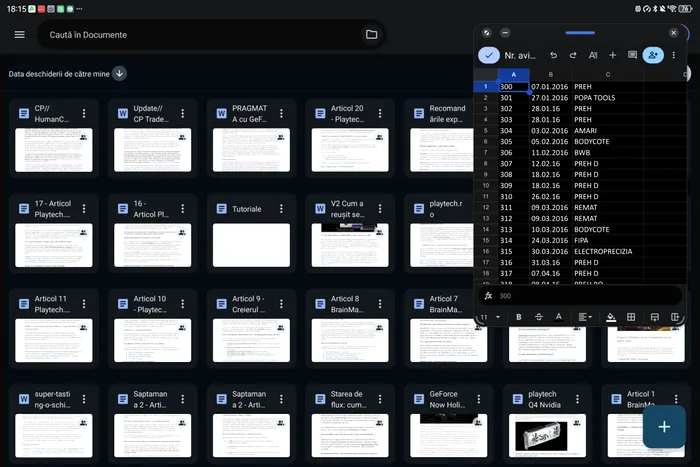Select the spreadsheet title 'Nr. avi...'
The width and height of the screenshot is (700, 467).
click(x=520, y=55)
